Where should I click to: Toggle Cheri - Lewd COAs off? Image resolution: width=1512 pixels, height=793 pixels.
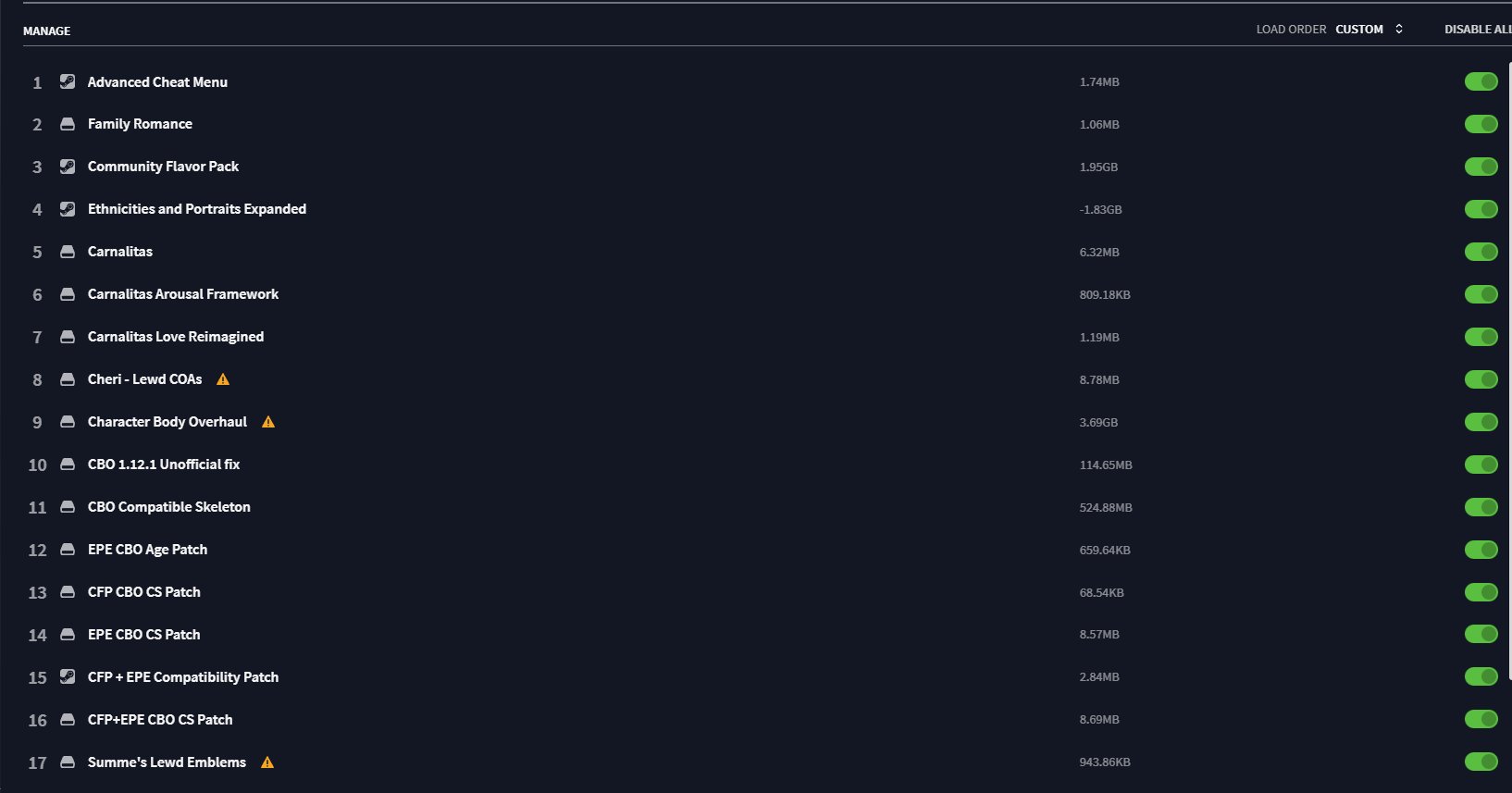point(1481,379)
